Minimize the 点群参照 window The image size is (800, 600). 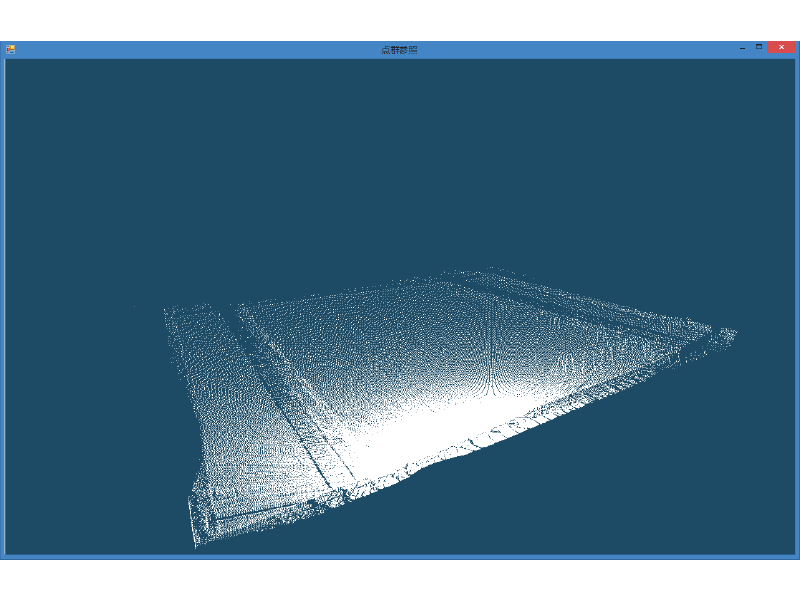742,47
